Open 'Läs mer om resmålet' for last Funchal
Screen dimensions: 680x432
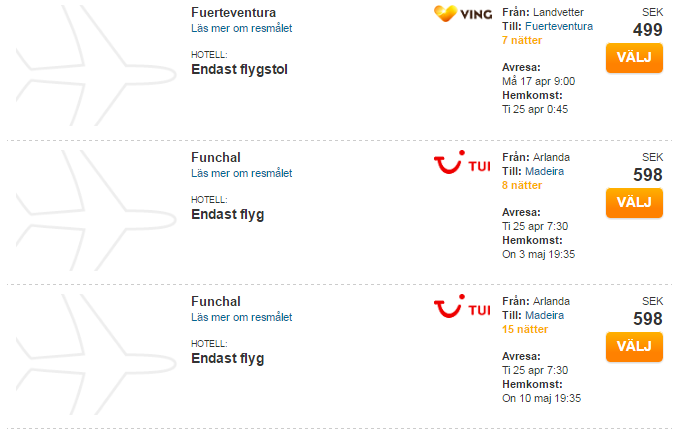[242, 317]
